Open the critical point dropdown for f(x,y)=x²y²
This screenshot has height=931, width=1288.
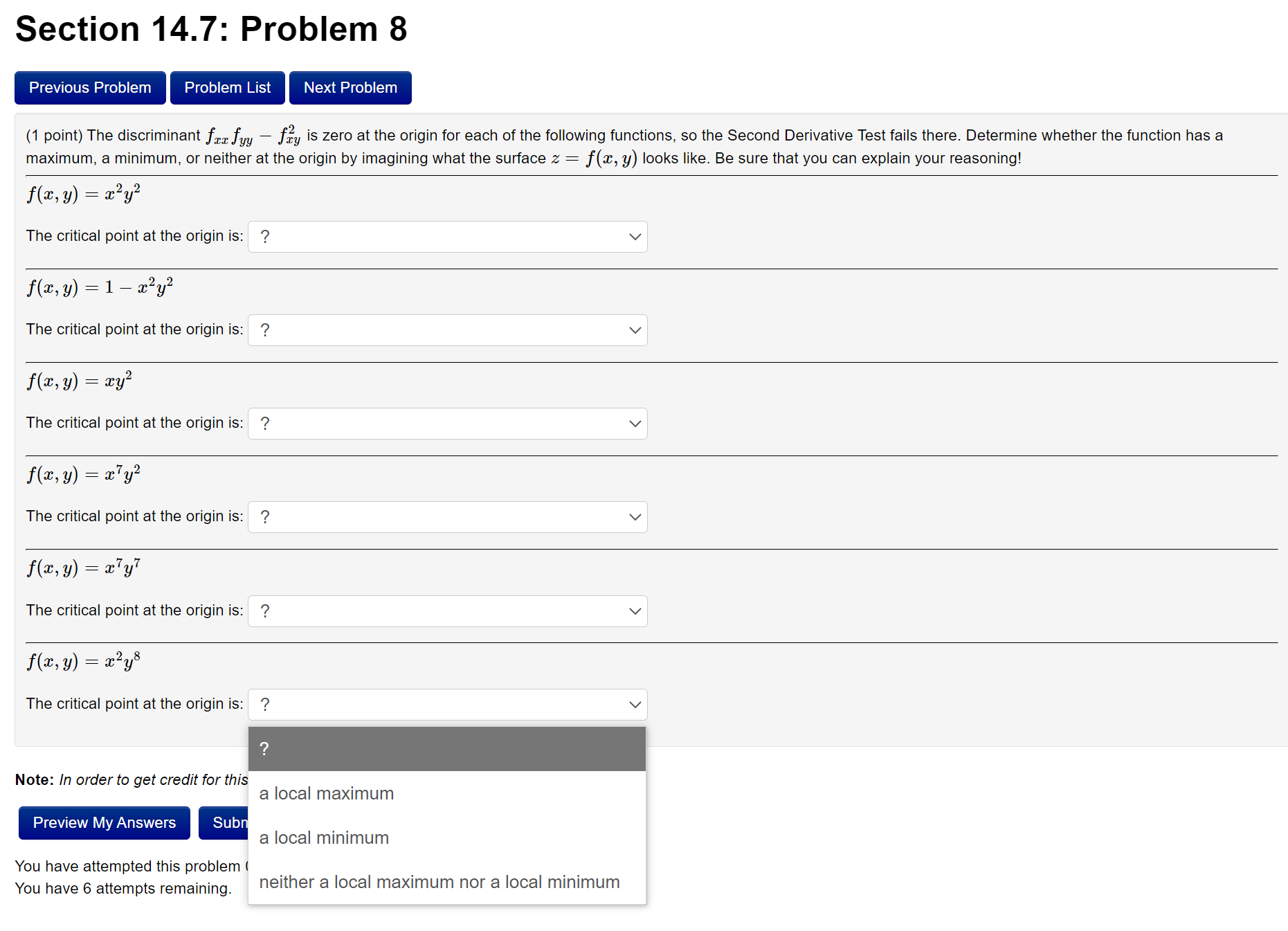tap(447, 236)
